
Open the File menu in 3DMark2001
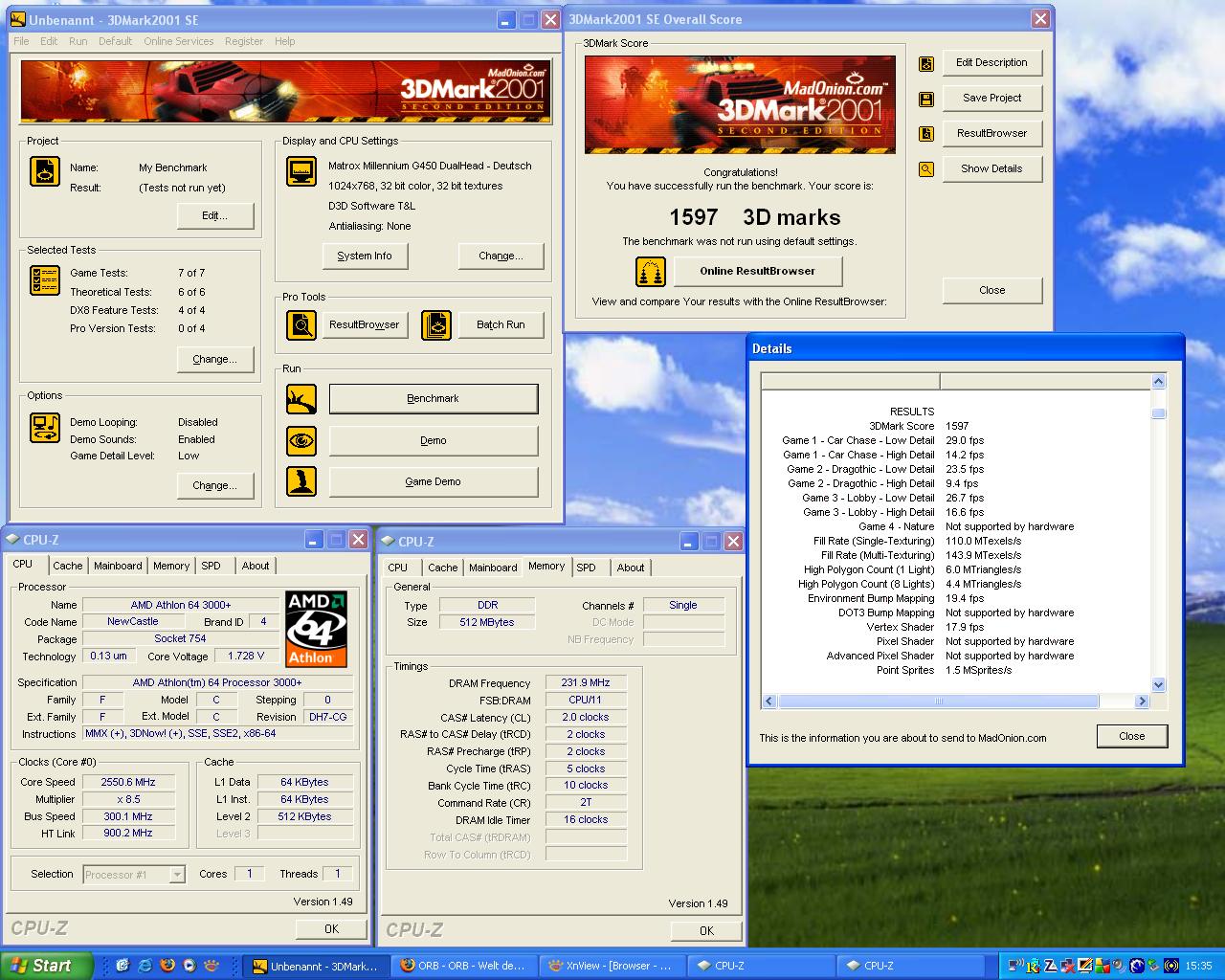21,41
